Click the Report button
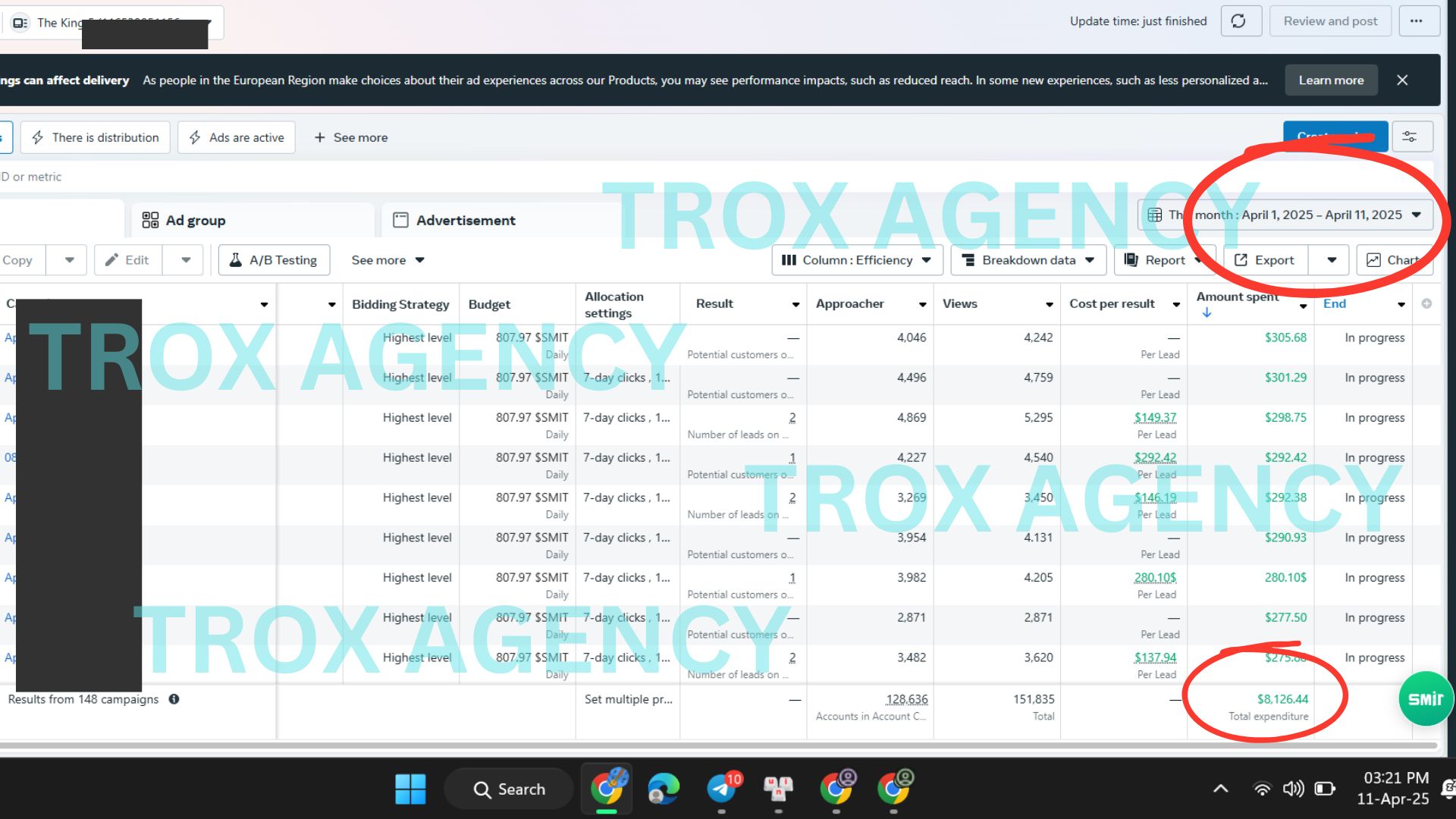The height and width of the screenshot is (819, 1456). [1165, 260]
